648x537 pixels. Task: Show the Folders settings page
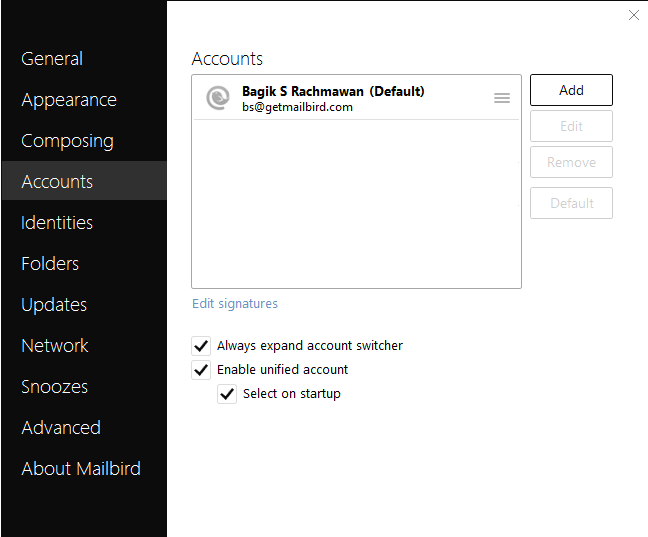pos(50,264)
